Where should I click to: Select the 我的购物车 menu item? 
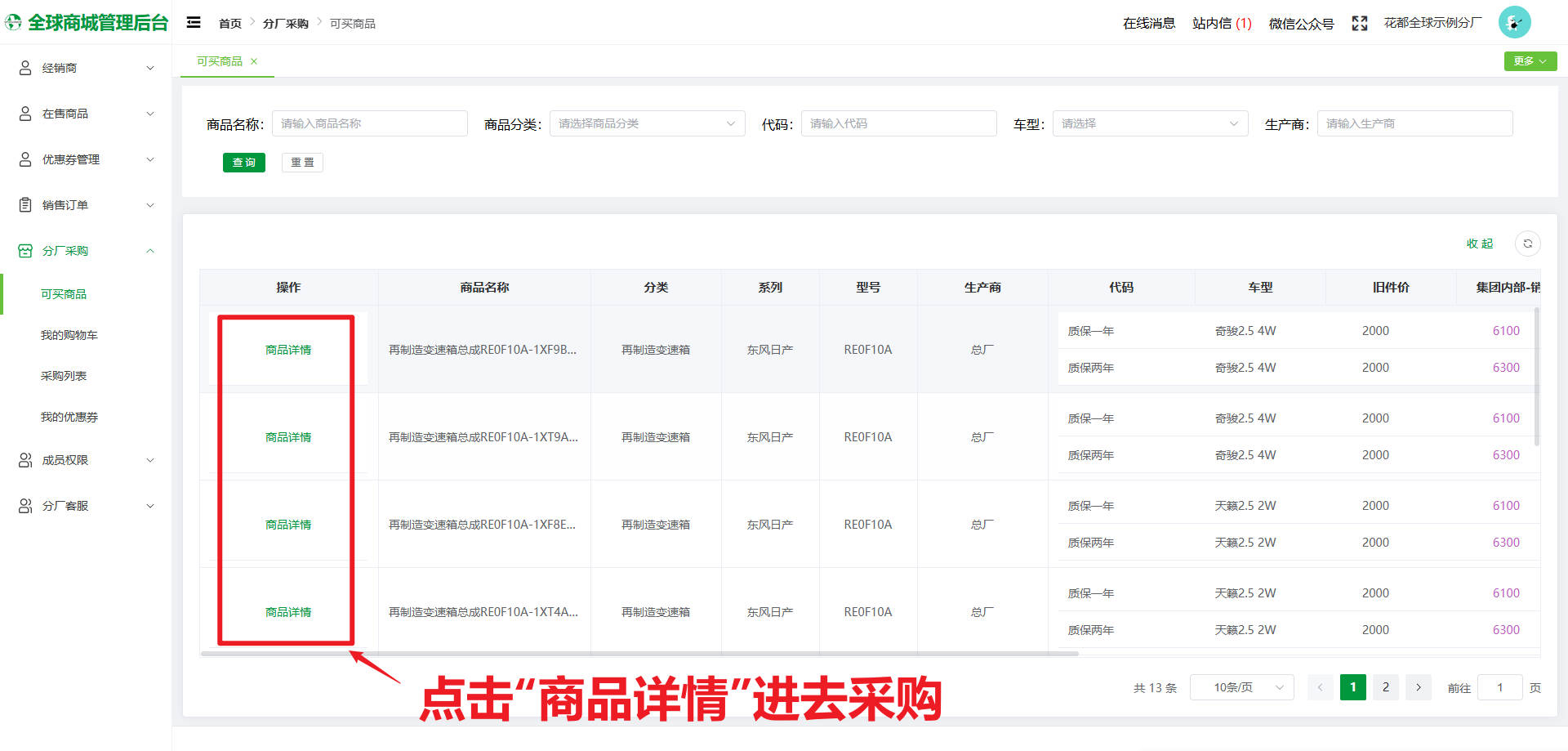[70, 334]
